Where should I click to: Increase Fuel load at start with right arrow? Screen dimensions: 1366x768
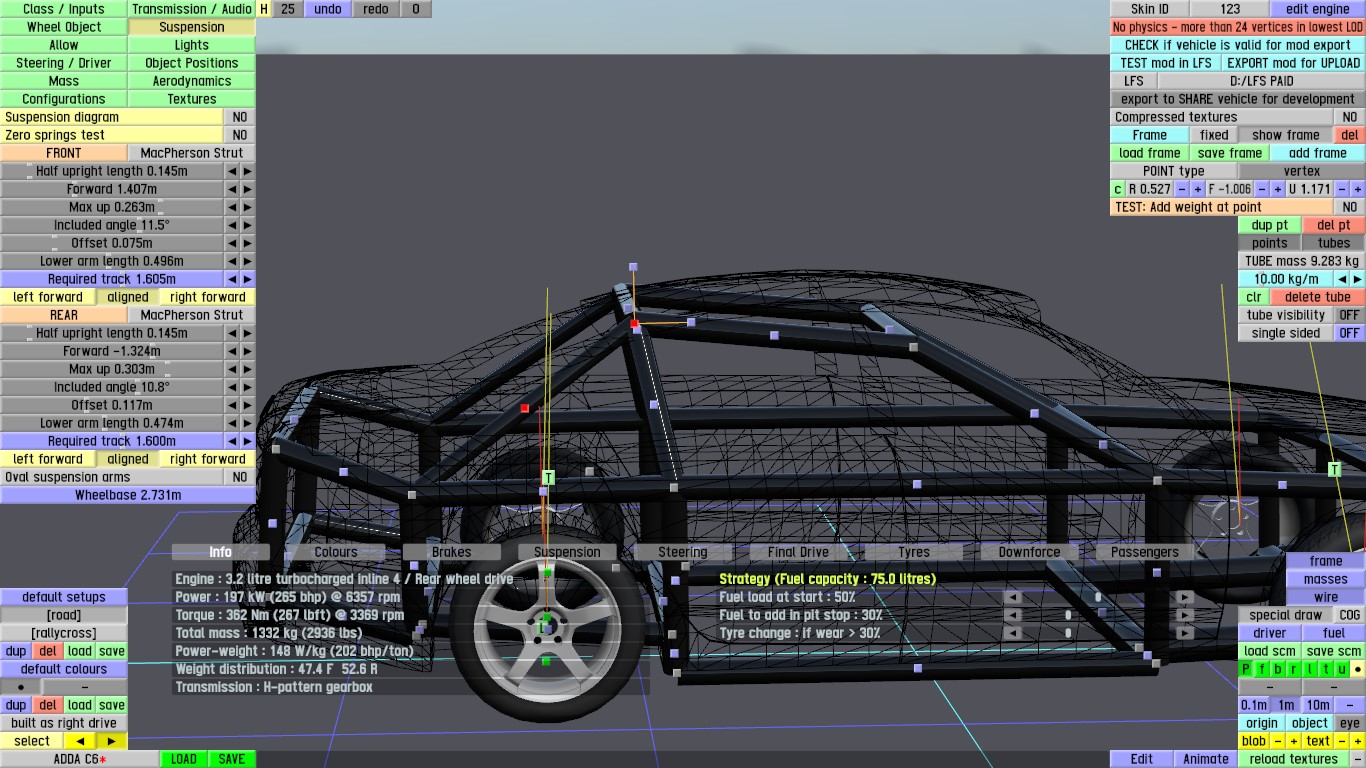(1185, 597)
